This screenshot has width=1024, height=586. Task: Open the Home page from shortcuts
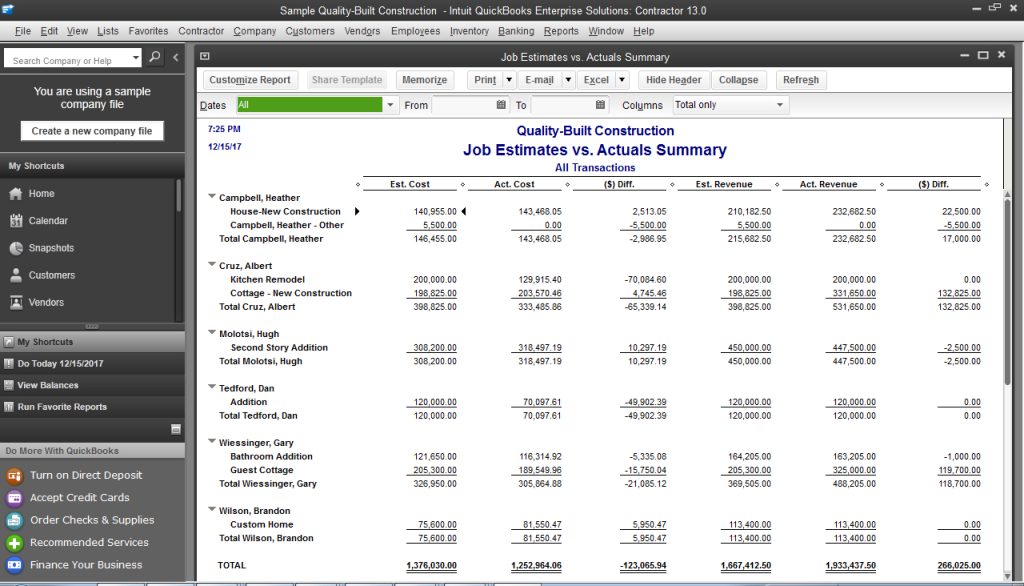tap(37, 193)
